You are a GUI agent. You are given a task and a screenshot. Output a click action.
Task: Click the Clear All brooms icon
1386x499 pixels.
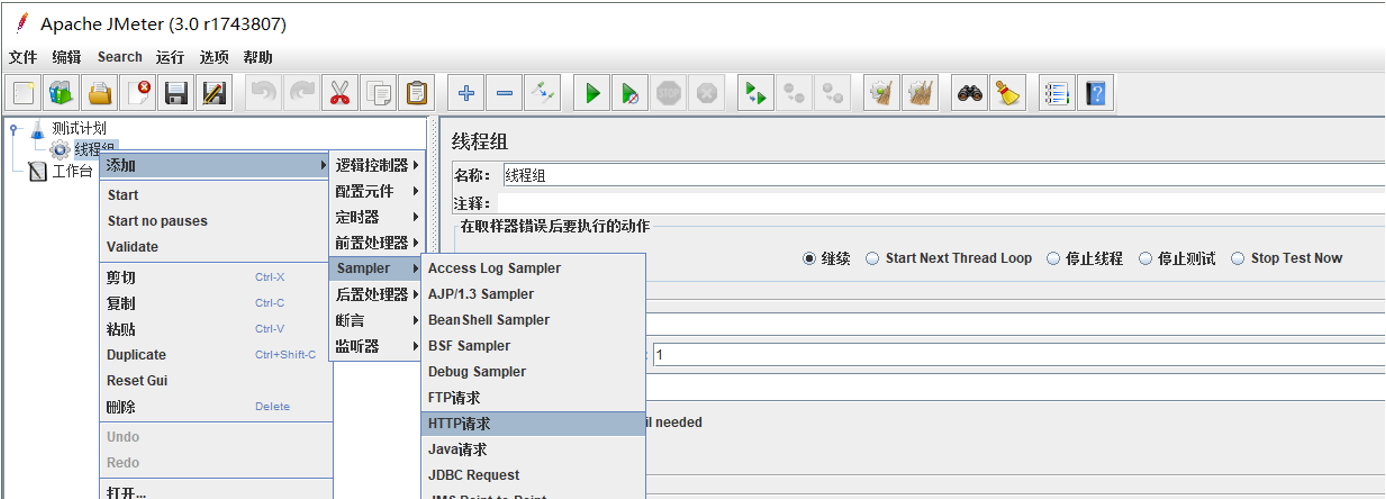920,94
